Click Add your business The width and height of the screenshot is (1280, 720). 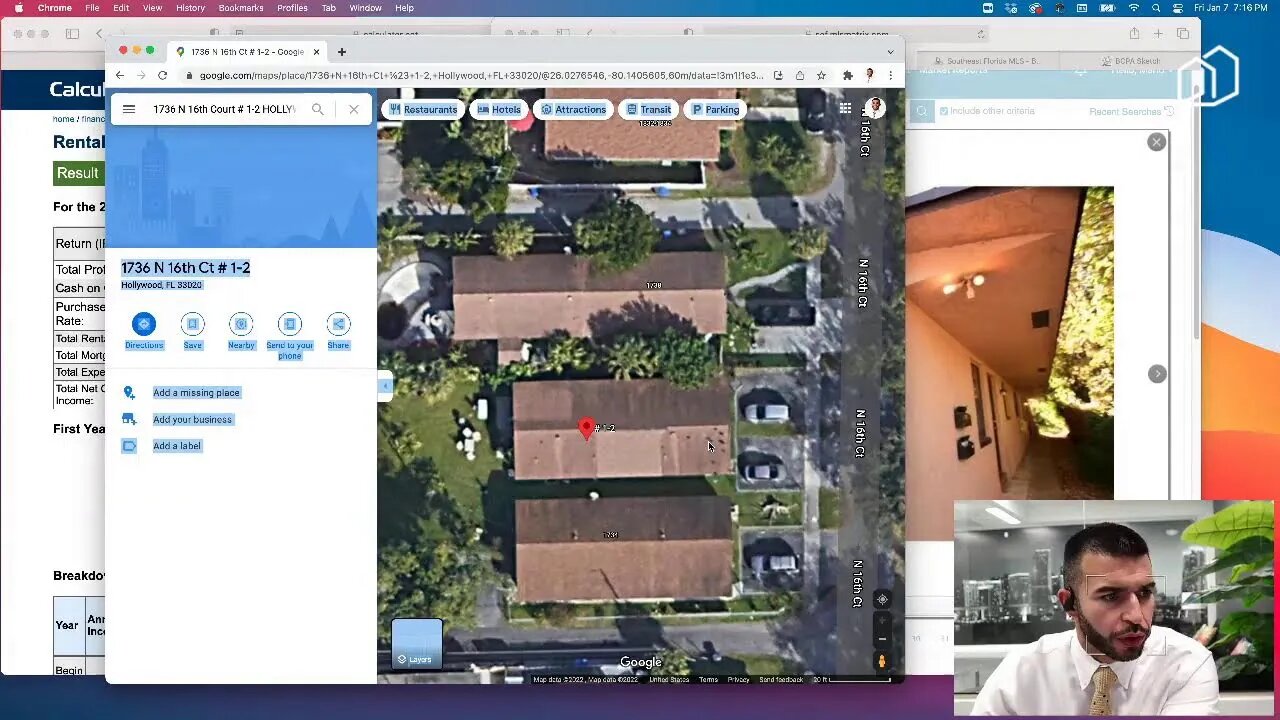[192, 419]
